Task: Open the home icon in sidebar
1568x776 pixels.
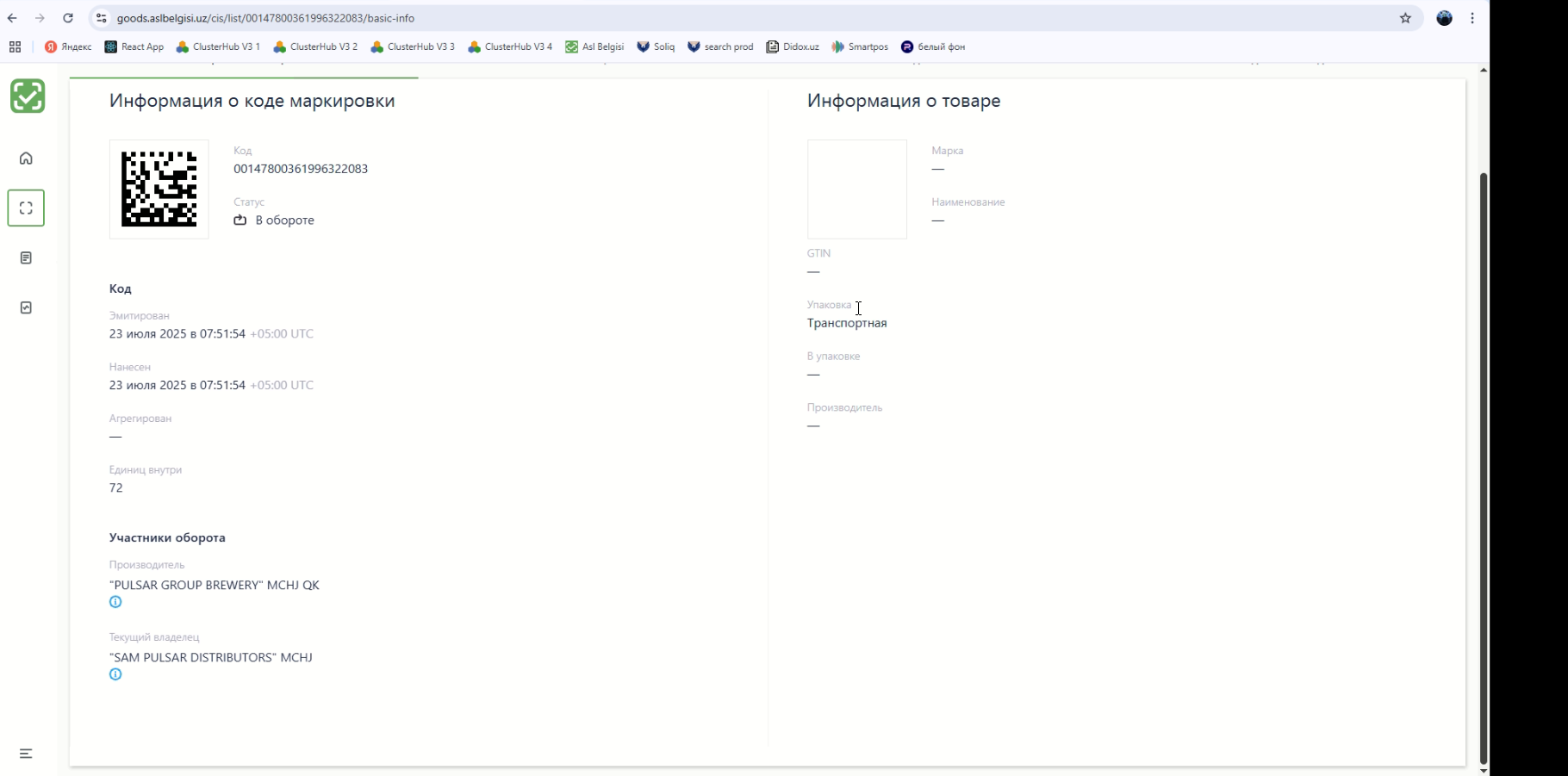Action: 26,158
